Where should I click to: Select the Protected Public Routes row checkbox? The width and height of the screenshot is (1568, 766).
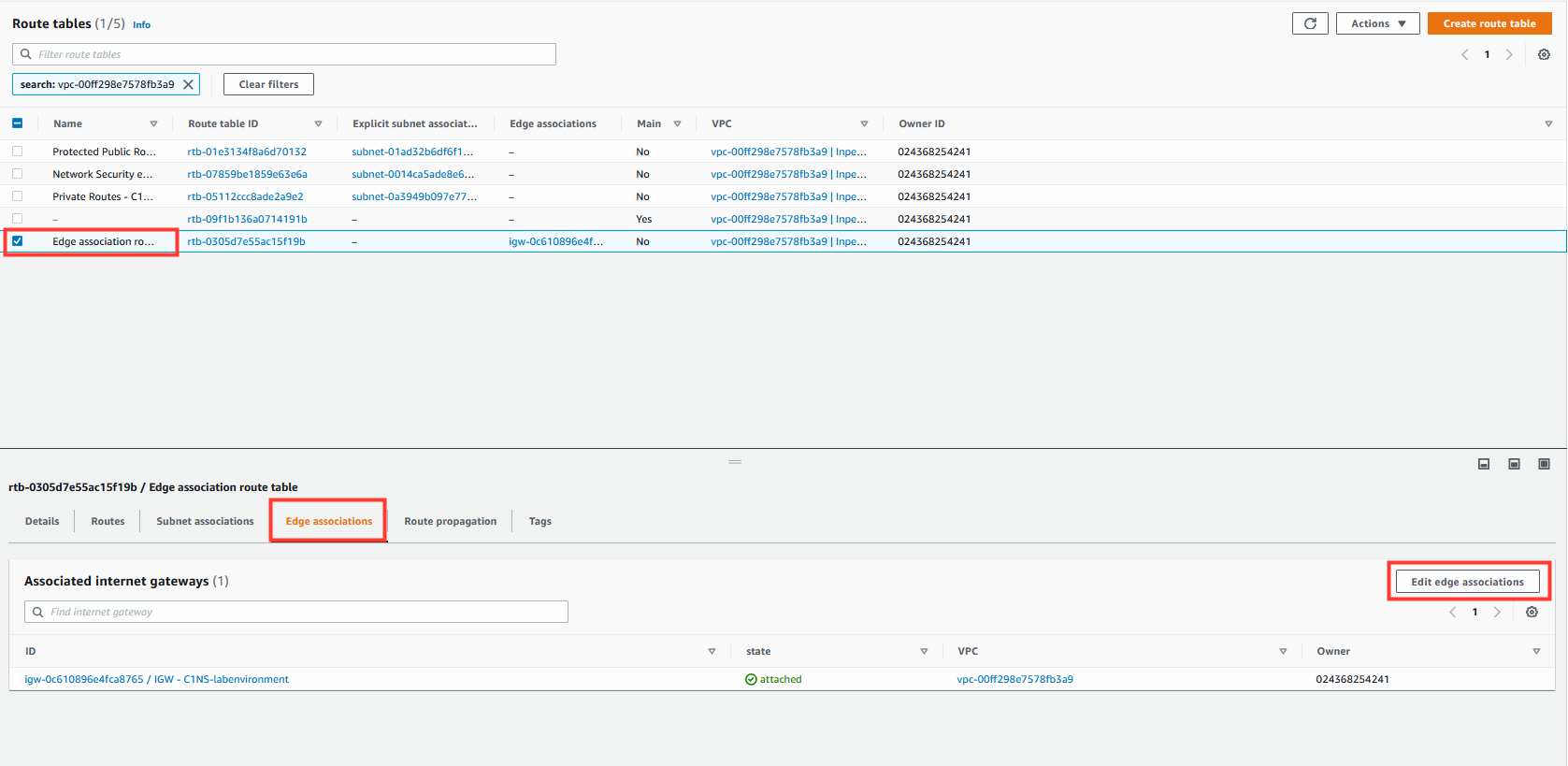(x=17, y=151)
